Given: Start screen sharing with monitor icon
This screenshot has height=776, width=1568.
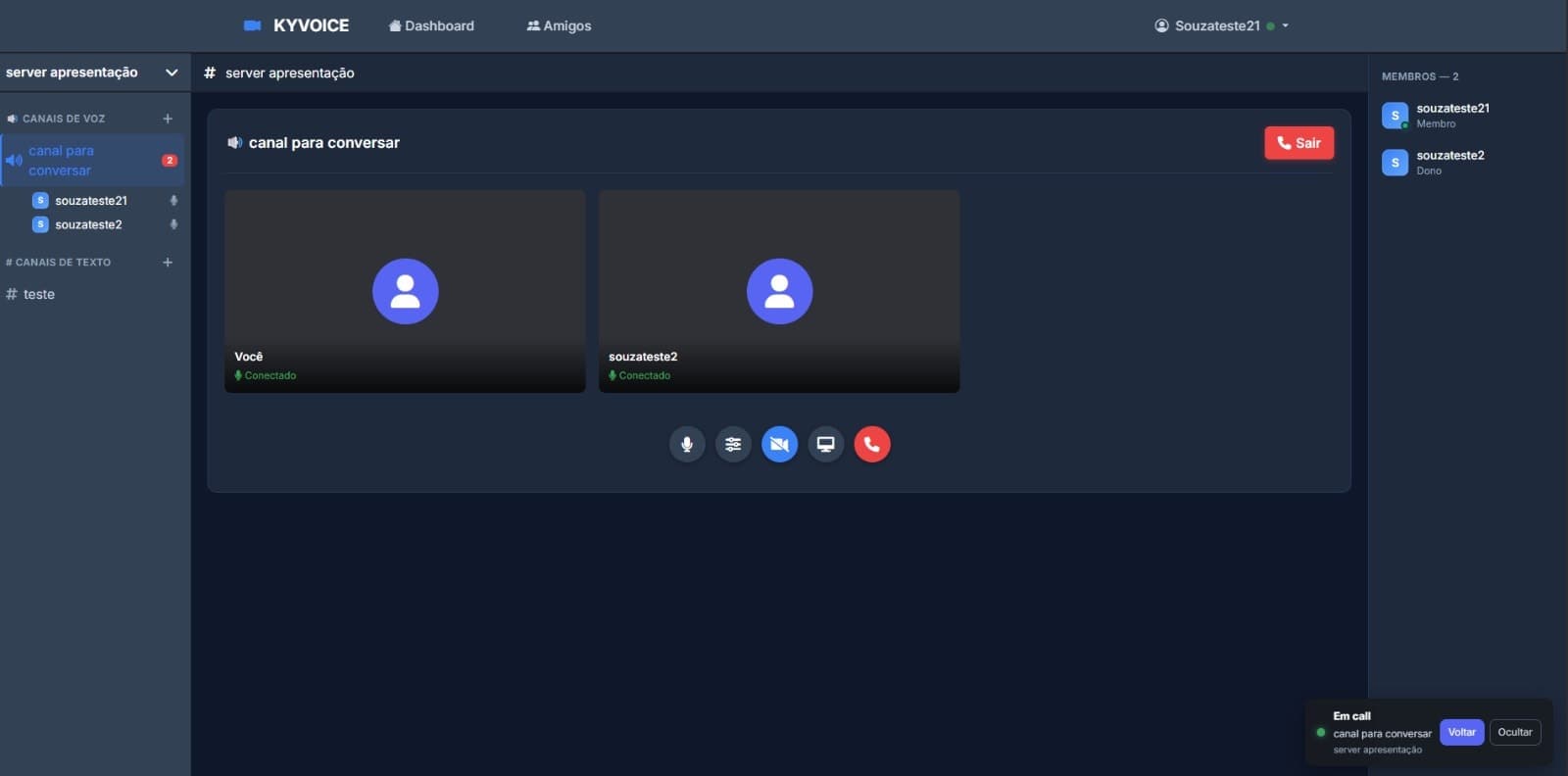Looking at the screenshot, I should pos(825,444).
